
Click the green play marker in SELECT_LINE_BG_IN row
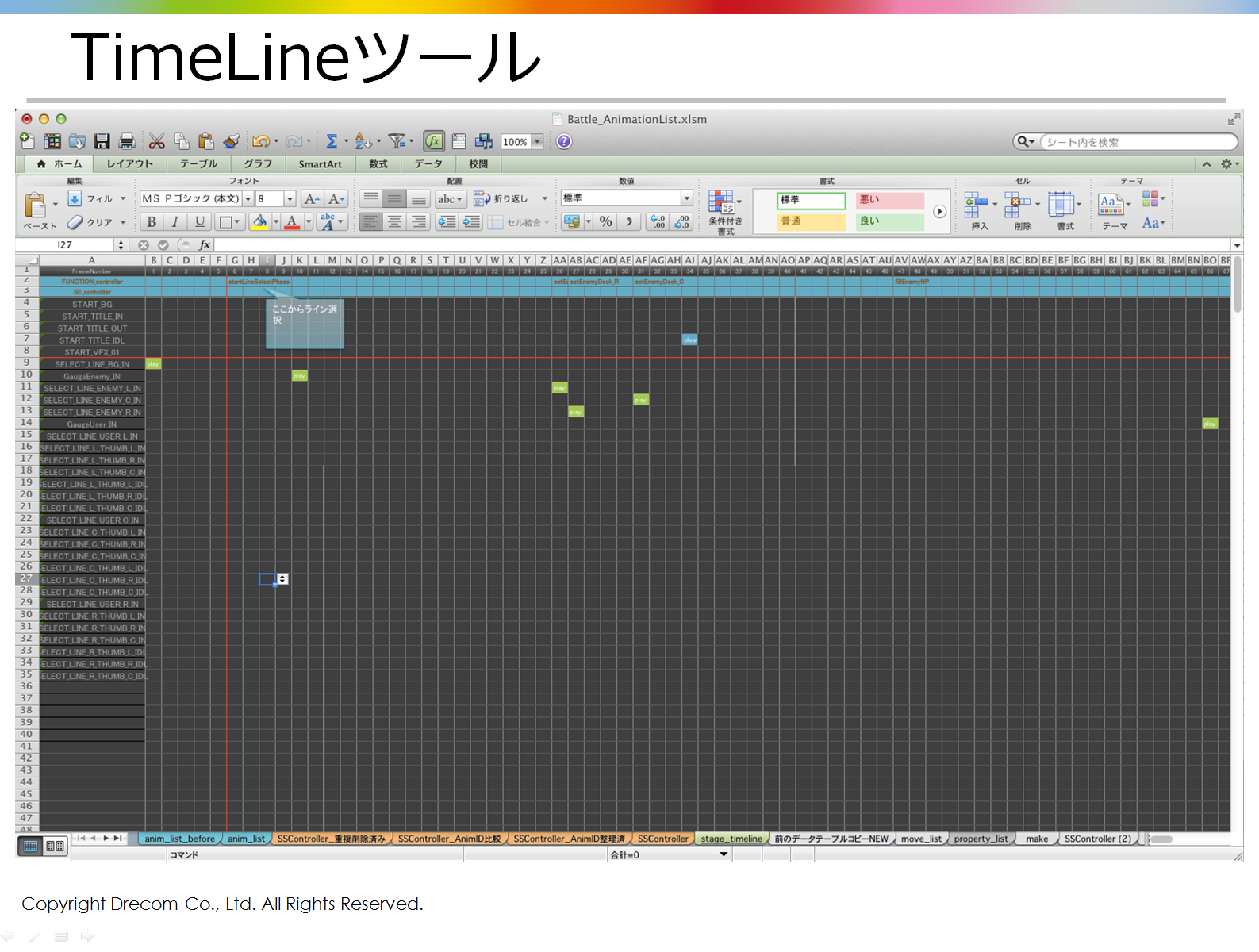click(x=153, y=364)
